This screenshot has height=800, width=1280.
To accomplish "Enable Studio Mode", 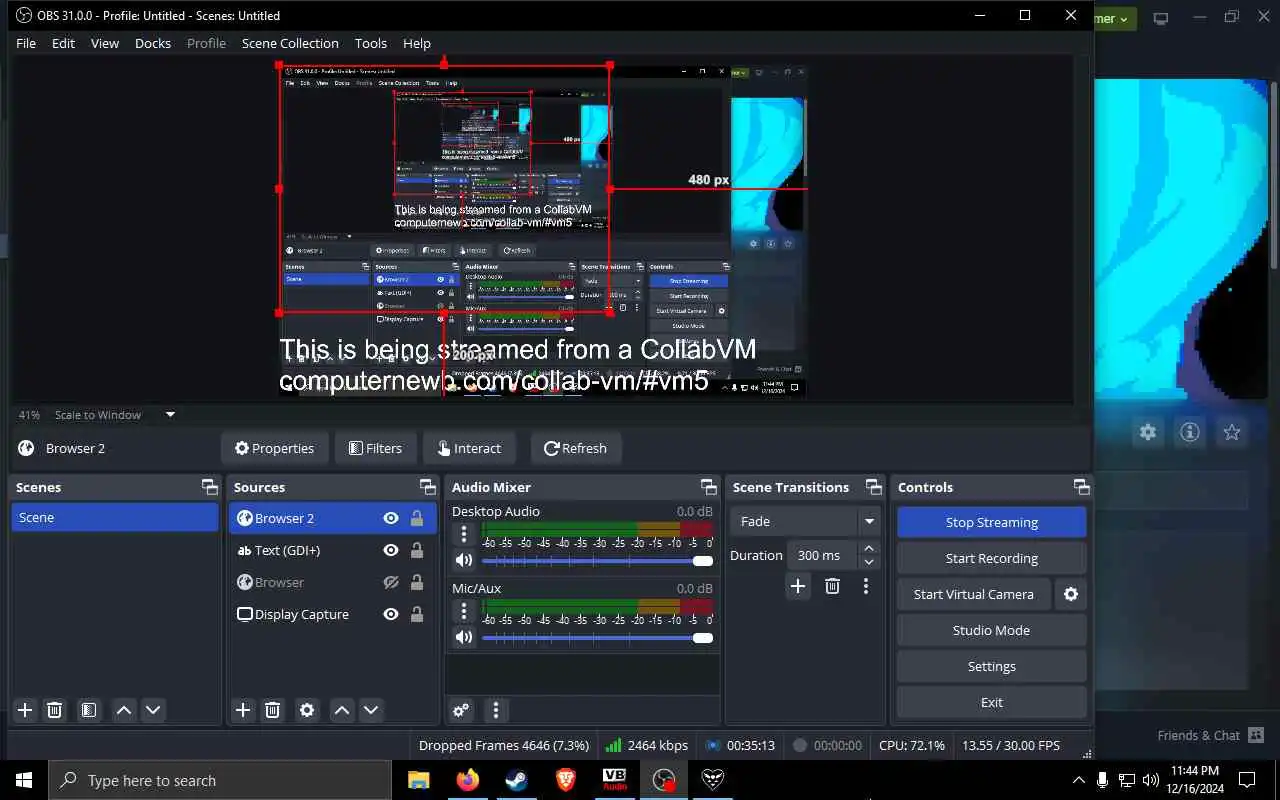I will 991,630.
